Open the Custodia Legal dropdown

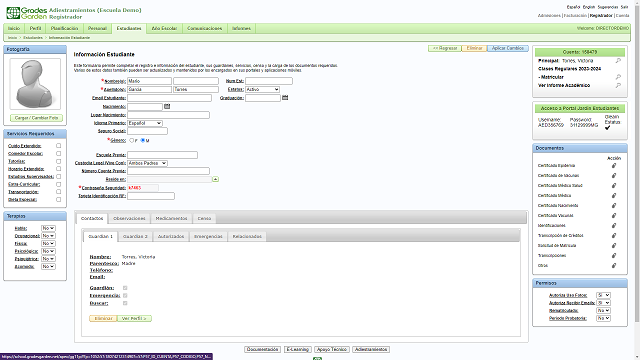pyautogui.click(x=147, y=163)
